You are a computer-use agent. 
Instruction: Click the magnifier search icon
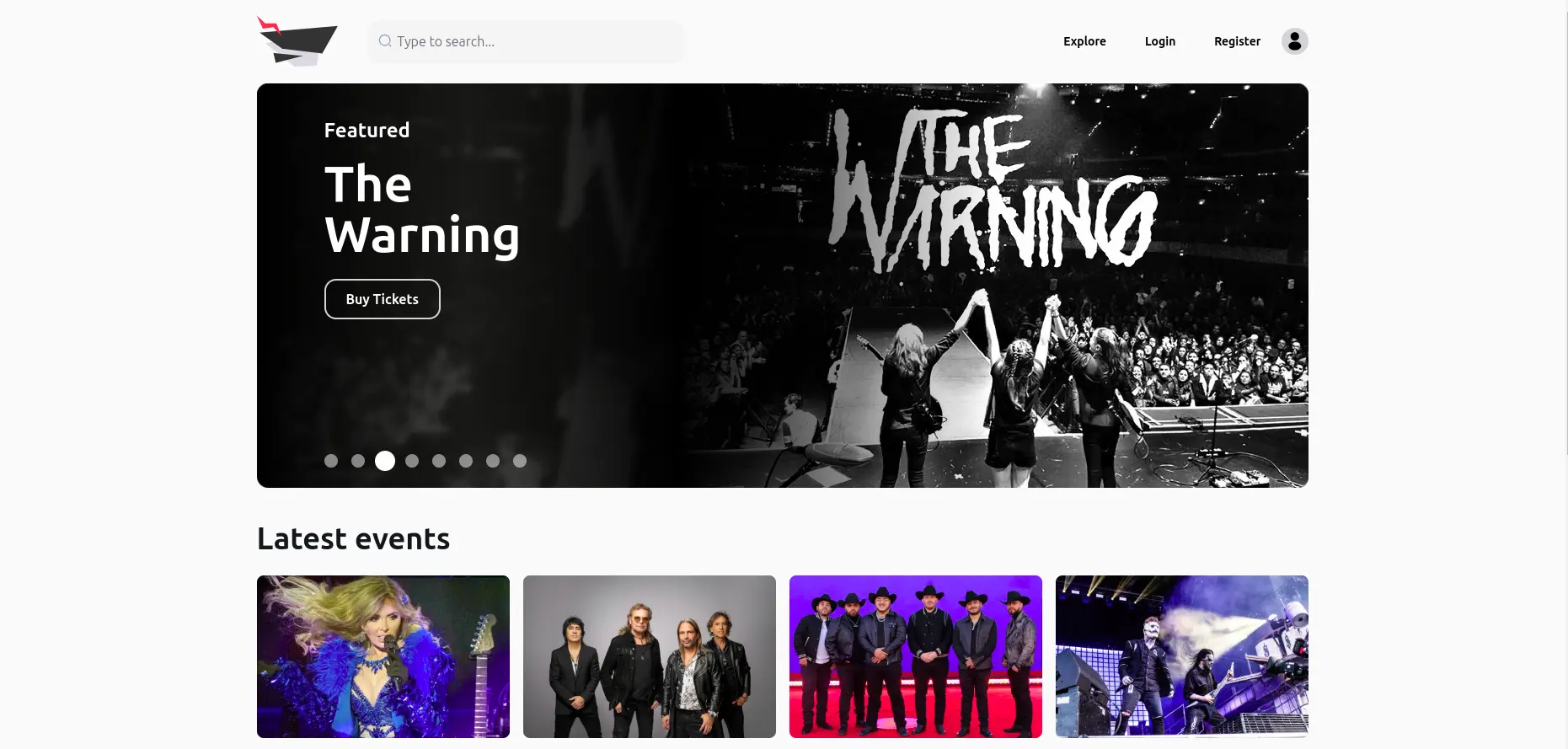(x=385, y=41)
